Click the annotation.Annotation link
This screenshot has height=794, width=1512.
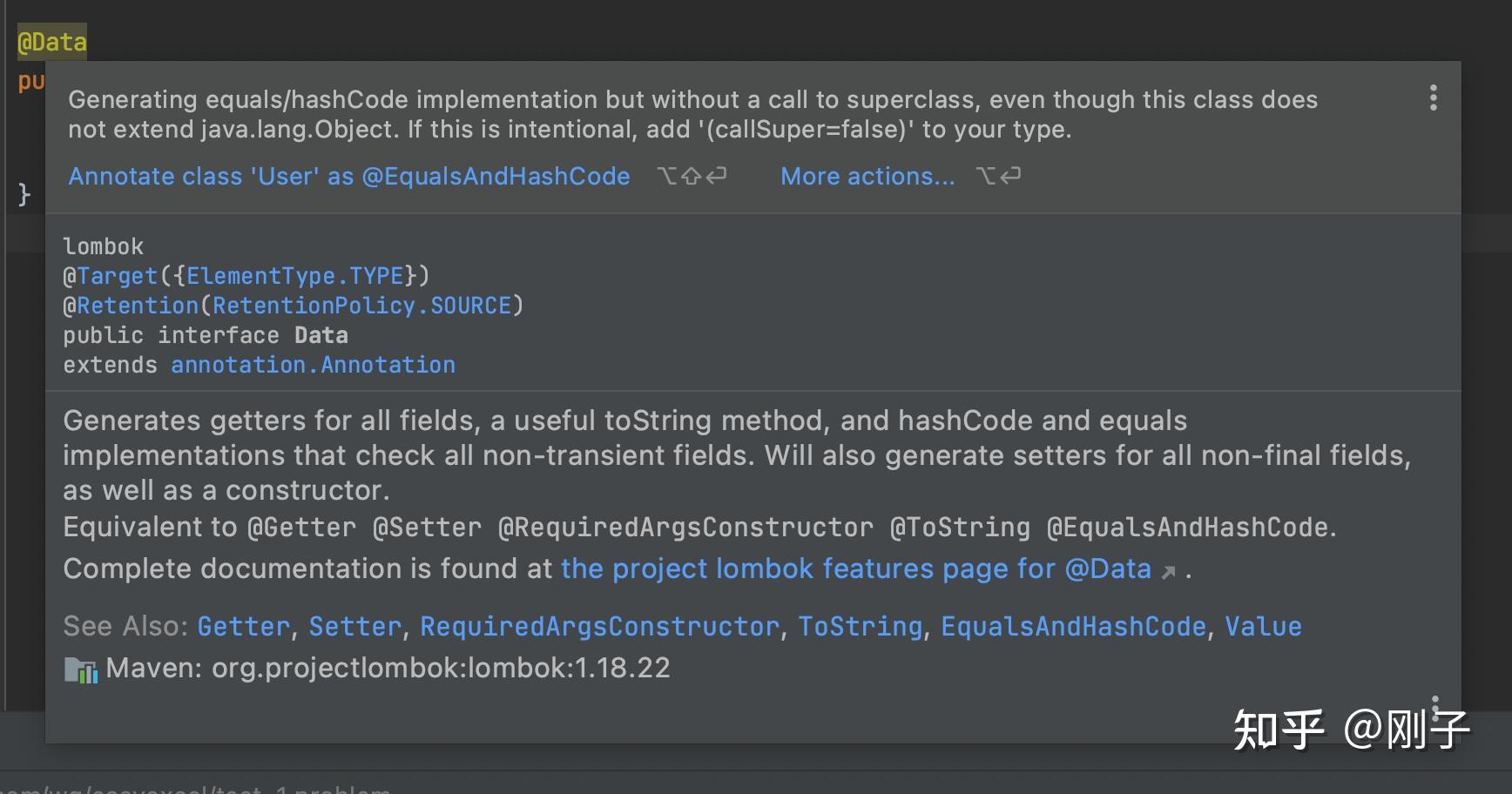(314, 365)
